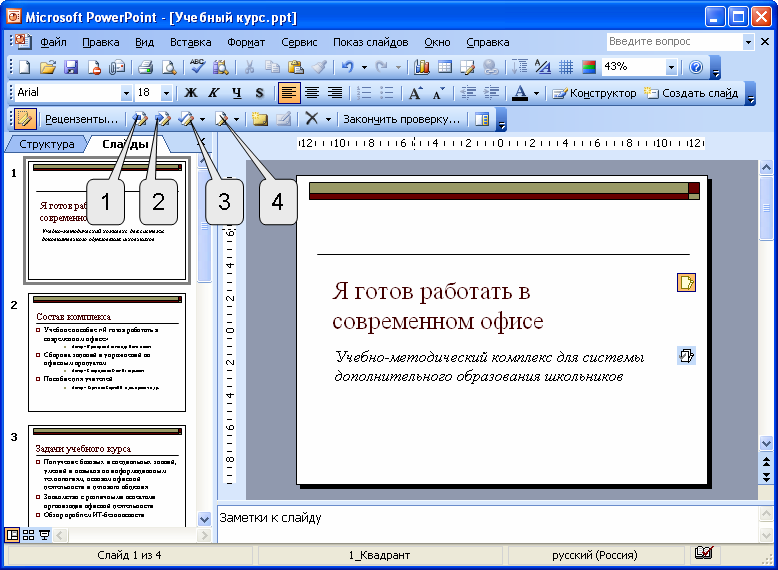Screen dimensions: 778x570
Task: Select slide 2 thumbnail Состав комплекса
Action: 107,352
